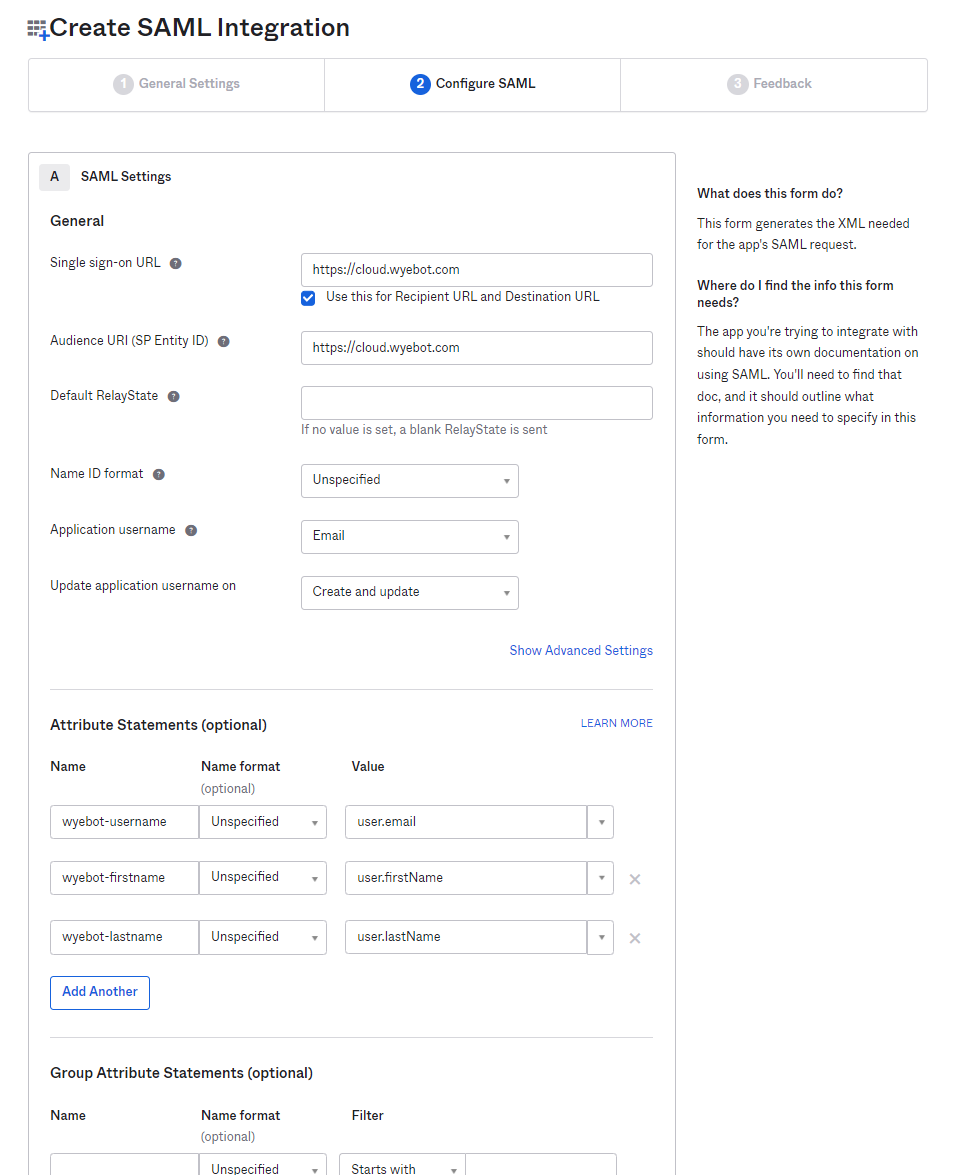Screen dimensions: 954x1175
Task: Open the Application username dropdown
Action: (409, 537)
